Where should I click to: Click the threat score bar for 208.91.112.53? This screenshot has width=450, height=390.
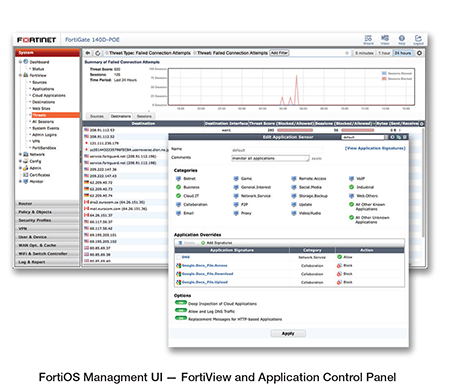[x=295, y=130]
